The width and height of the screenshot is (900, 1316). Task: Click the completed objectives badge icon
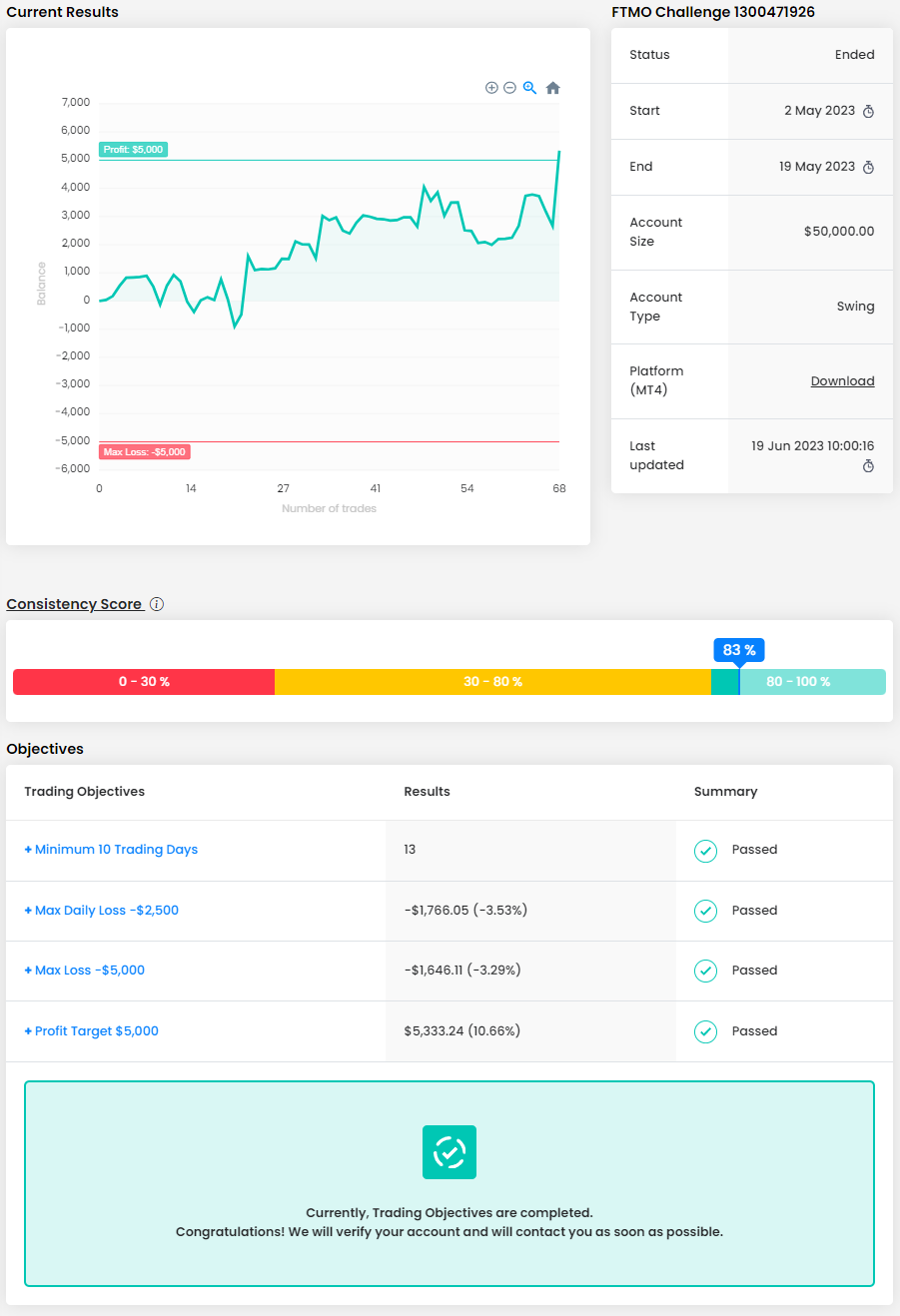(x=450, y=1152)
